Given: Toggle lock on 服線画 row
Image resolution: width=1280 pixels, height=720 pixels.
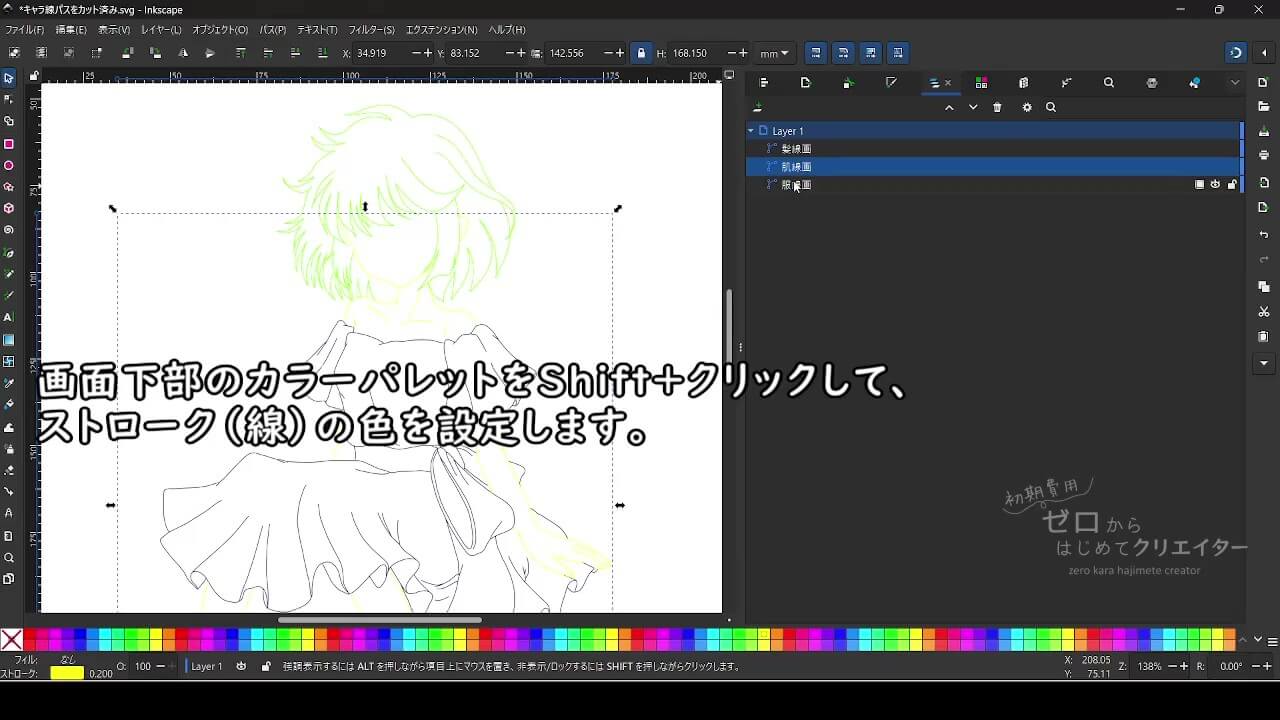Looking at the screenshot, I should 1231,185.
